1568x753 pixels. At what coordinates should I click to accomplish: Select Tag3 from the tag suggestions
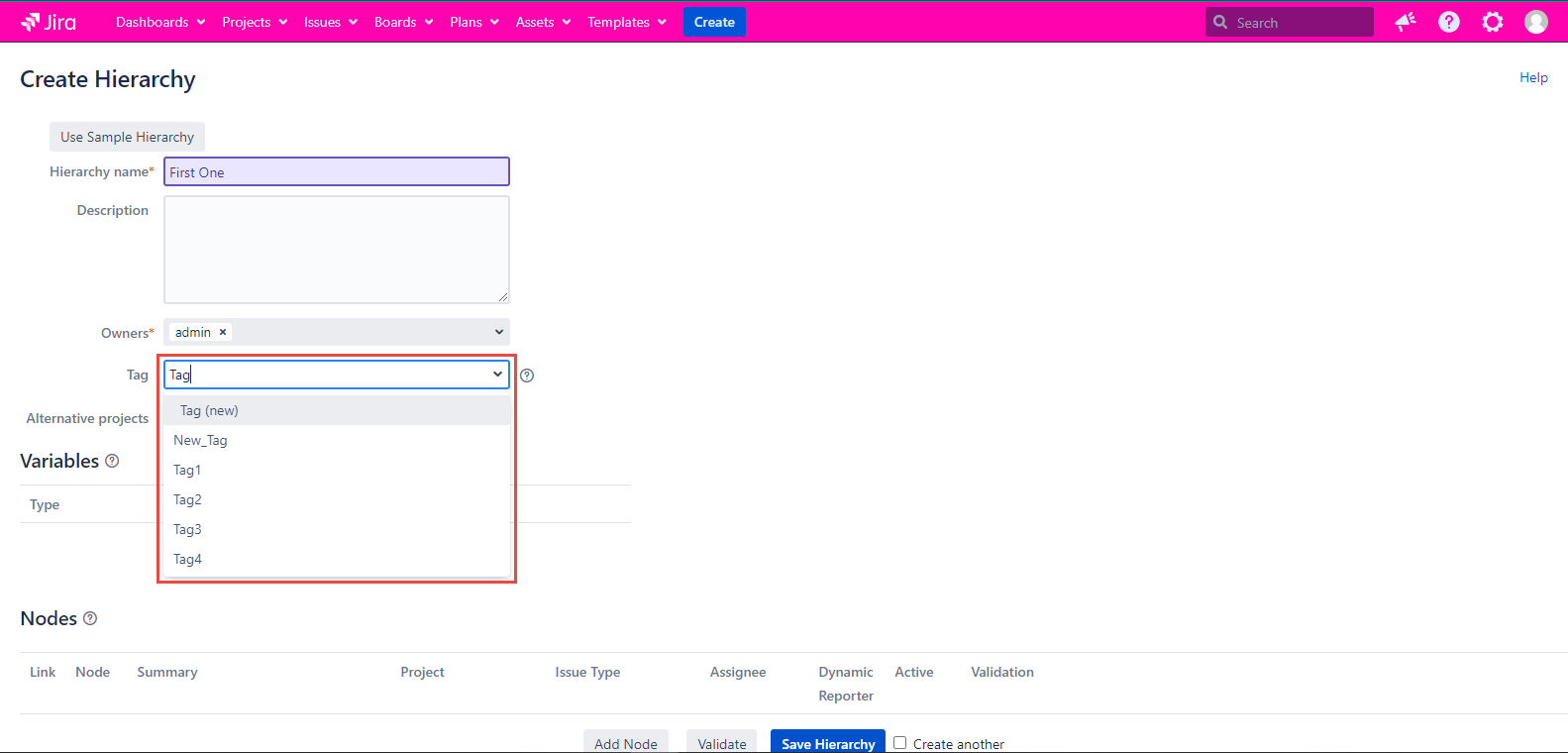click(187, 529)
